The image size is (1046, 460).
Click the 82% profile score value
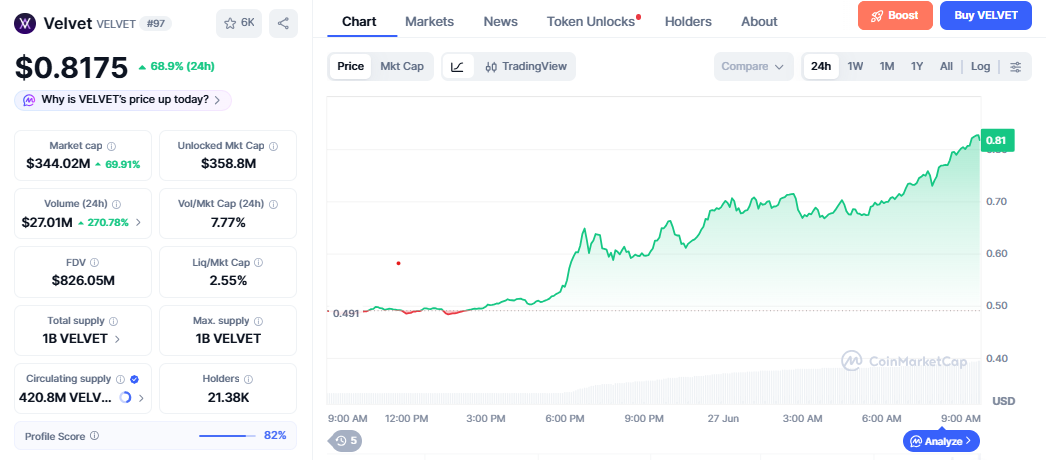click(275, 436)
